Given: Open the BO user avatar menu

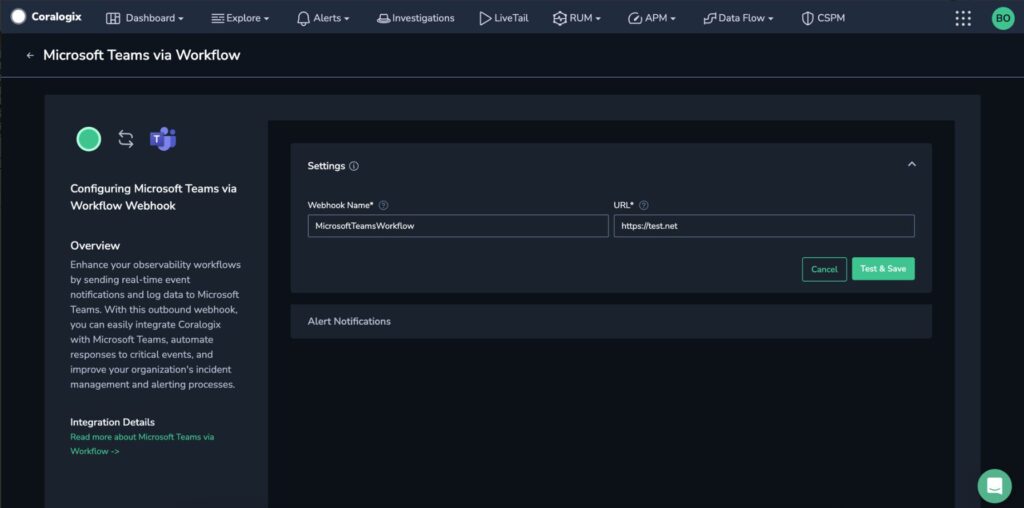Looking at the screenshot, I should (x=1002, y=18).
